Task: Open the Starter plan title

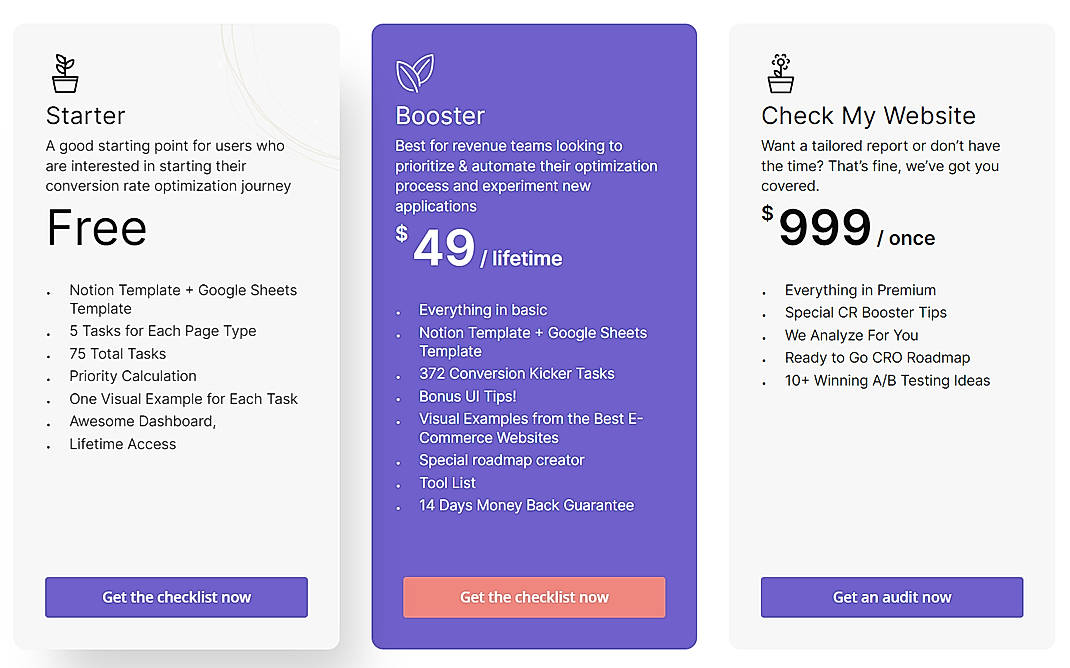Action: click(85, 116)
